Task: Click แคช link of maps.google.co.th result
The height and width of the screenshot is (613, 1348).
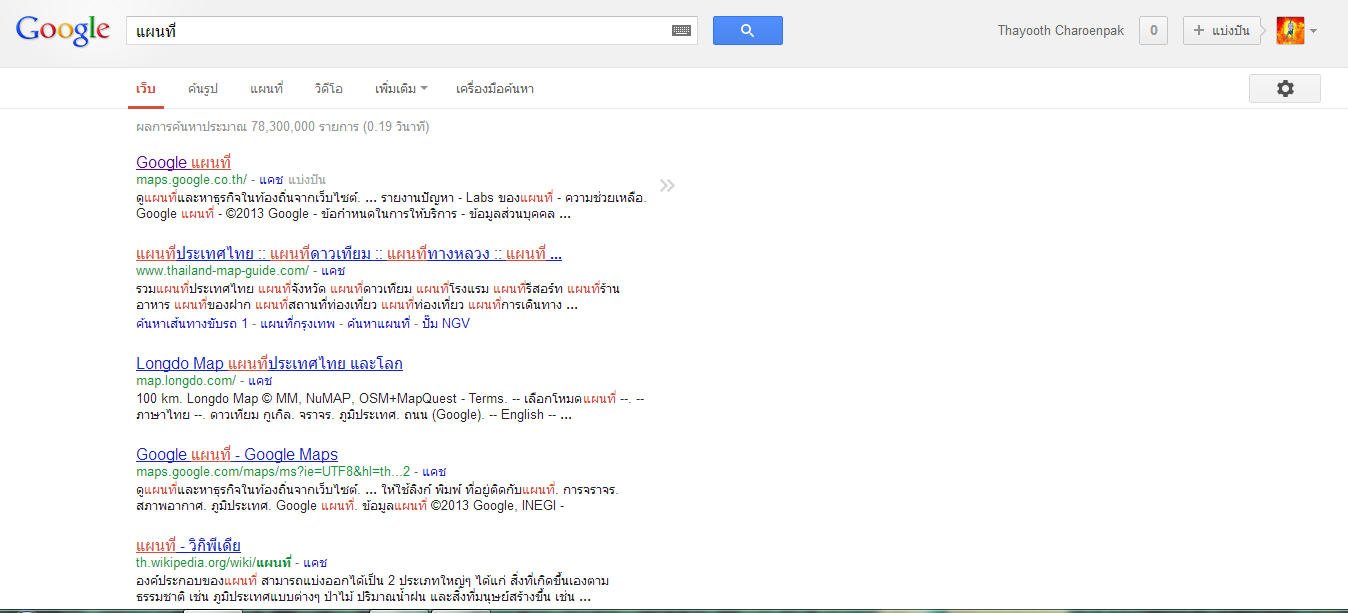Action: point(272,179)
